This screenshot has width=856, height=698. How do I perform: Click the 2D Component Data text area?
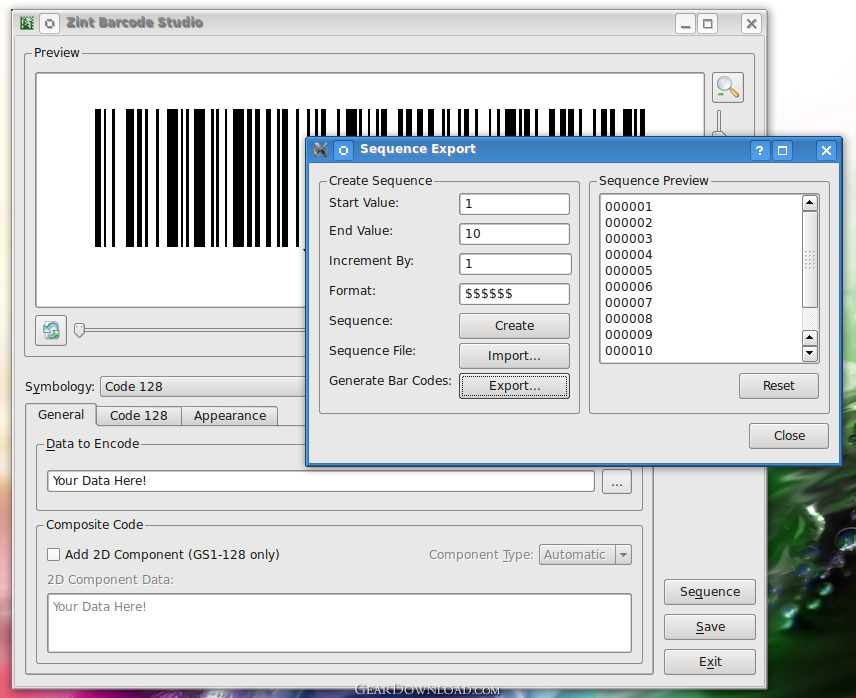(x=340, y=623)
